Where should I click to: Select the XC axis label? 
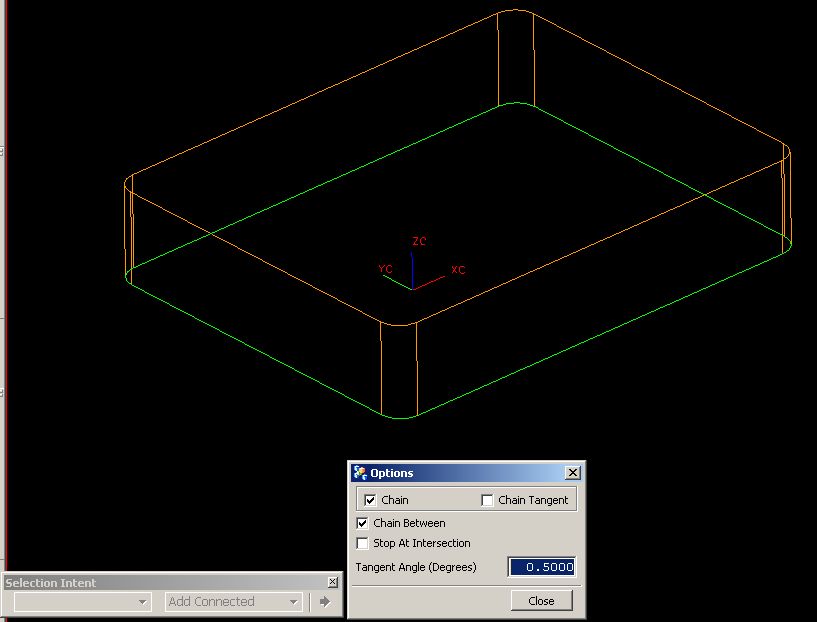coord(458,270)
